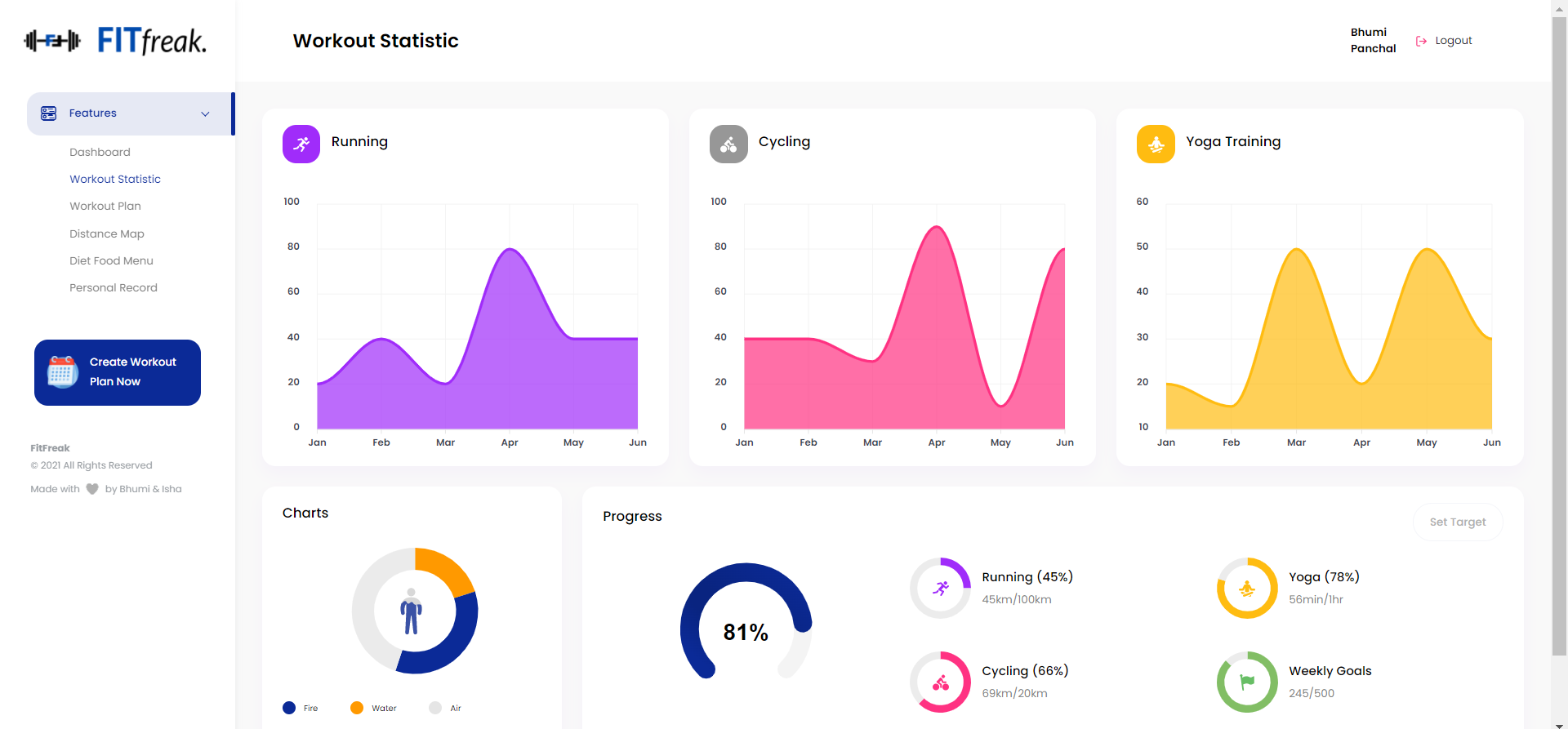The width and height of the screenshot is (1568, 729).
Task: Click the Yoga Training card title
Action: click(x=1233, y=141)
